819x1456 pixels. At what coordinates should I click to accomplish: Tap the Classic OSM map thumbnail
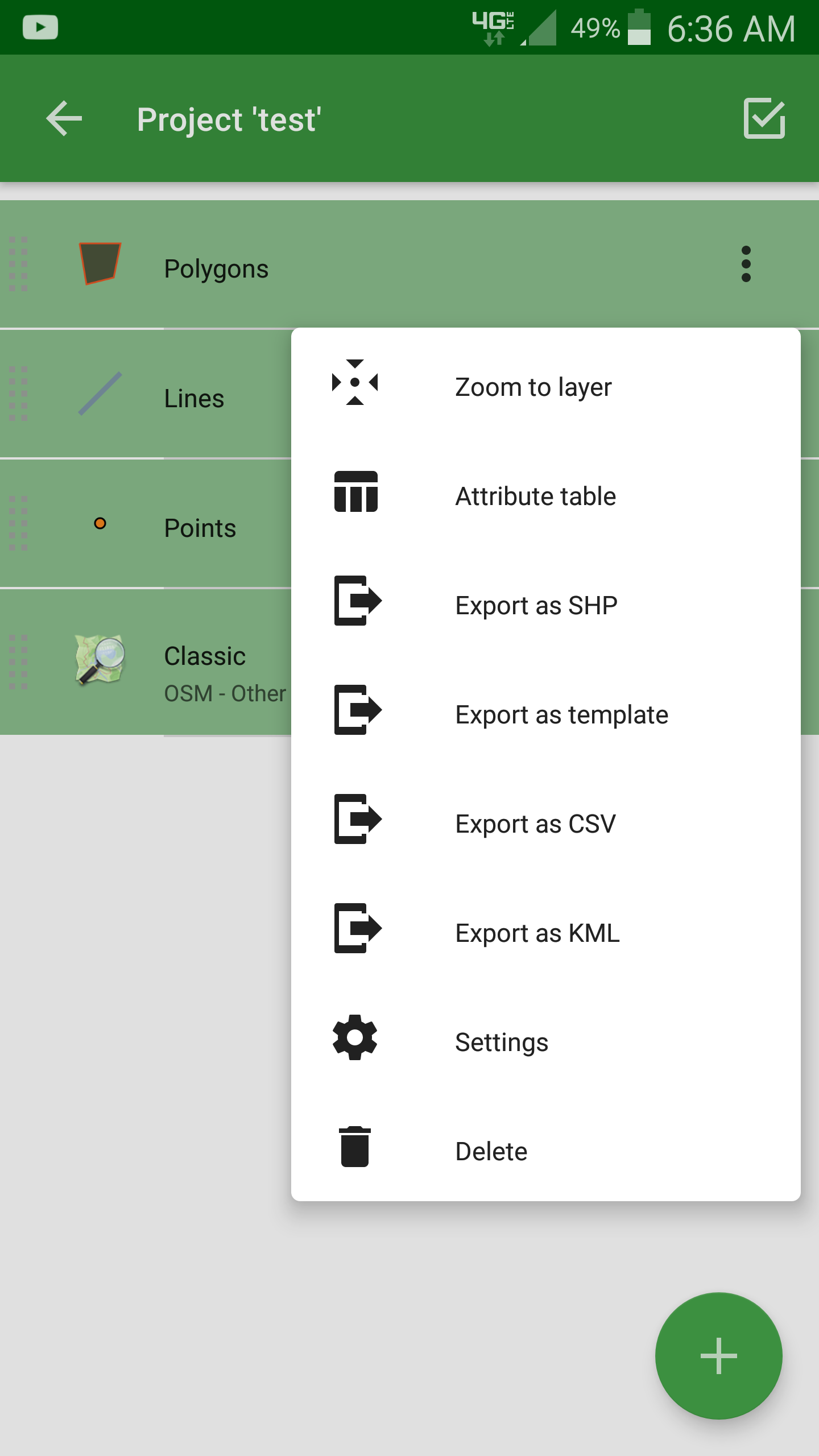point(100,660)
